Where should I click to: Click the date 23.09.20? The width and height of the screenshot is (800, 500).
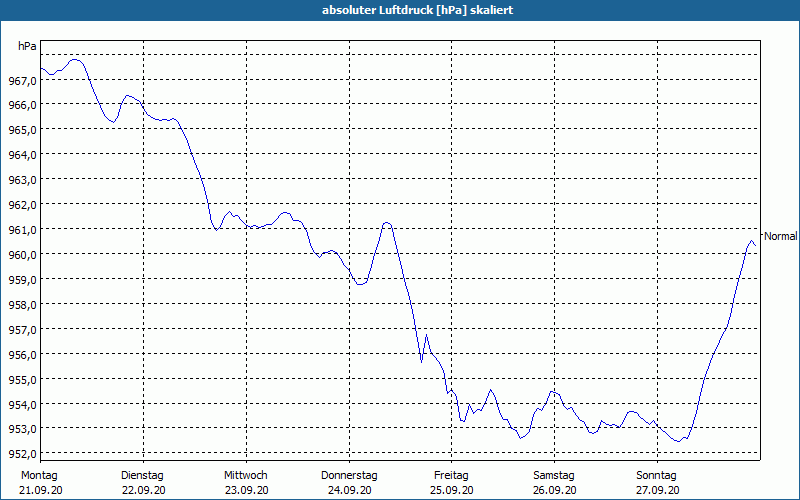pos(246,490)
